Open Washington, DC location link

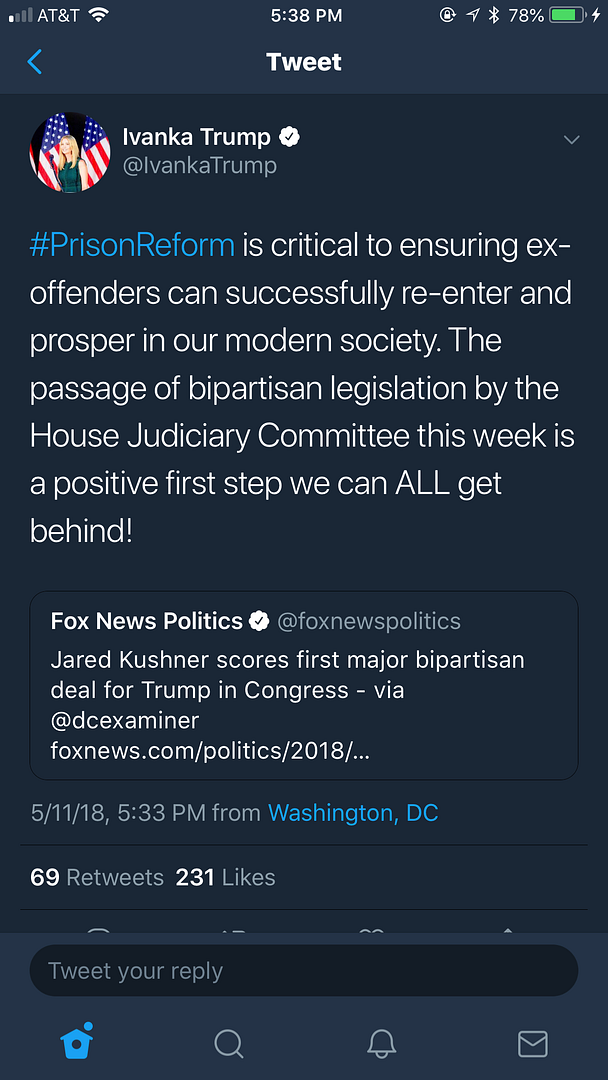click(x=353, y=813)
